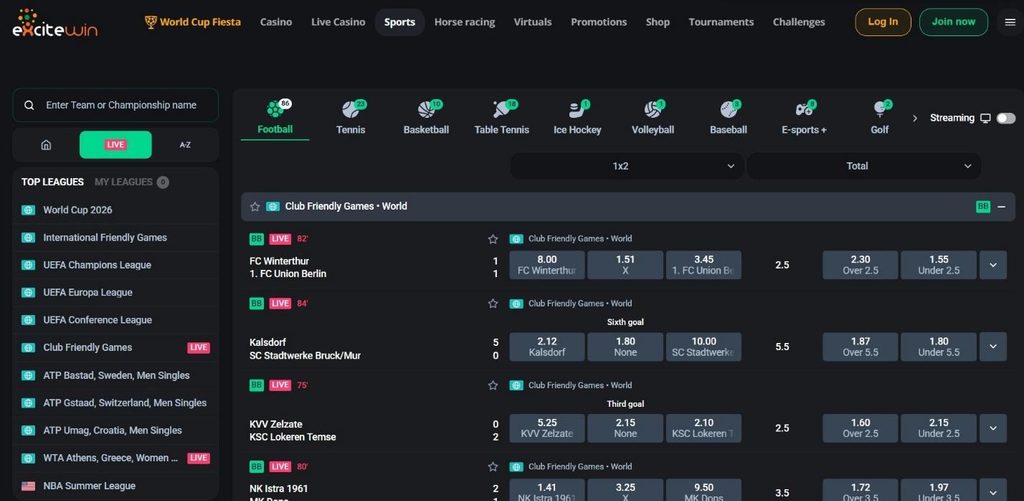Expand more markets for KVV Zelzate match

point(993,428)
